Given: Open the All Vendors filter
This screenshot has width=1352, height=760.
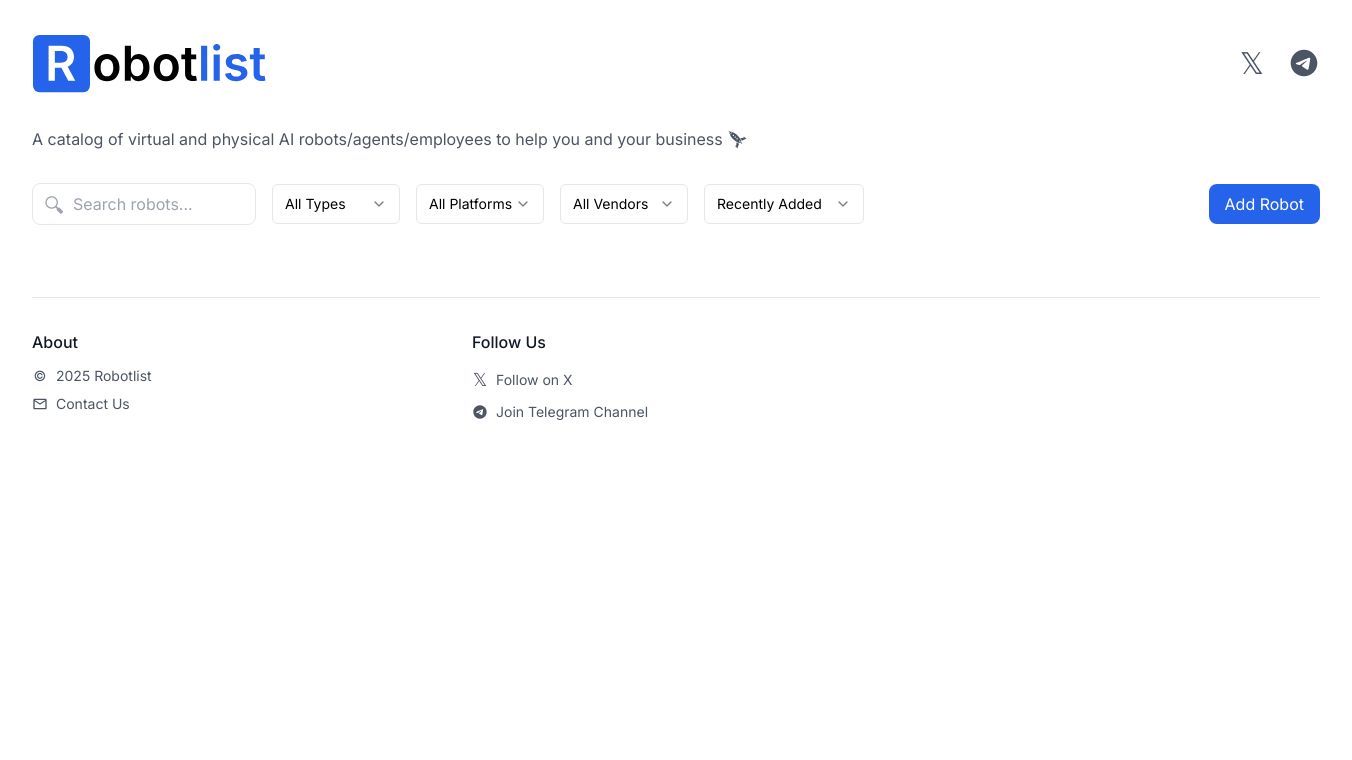Looking at the screenshot, I should (x=623, y=204).
